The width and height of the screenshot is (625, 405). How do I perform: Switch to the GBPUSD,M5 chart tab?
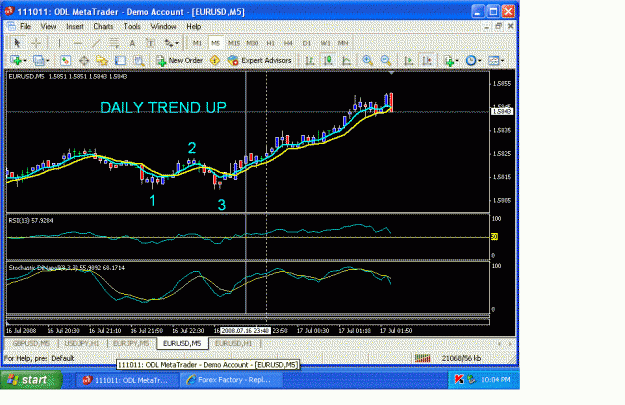tap(31, 343)
